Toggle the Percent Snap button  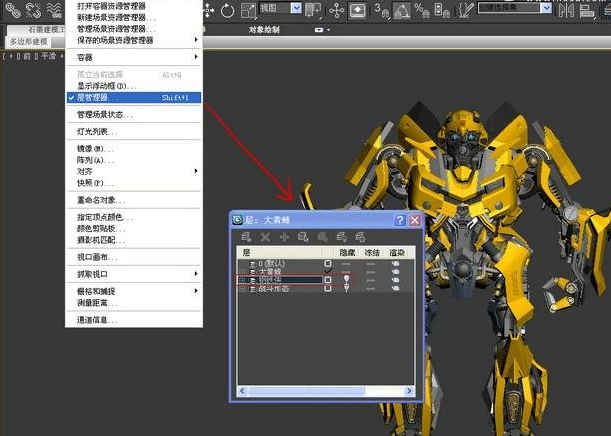[422, 11]
